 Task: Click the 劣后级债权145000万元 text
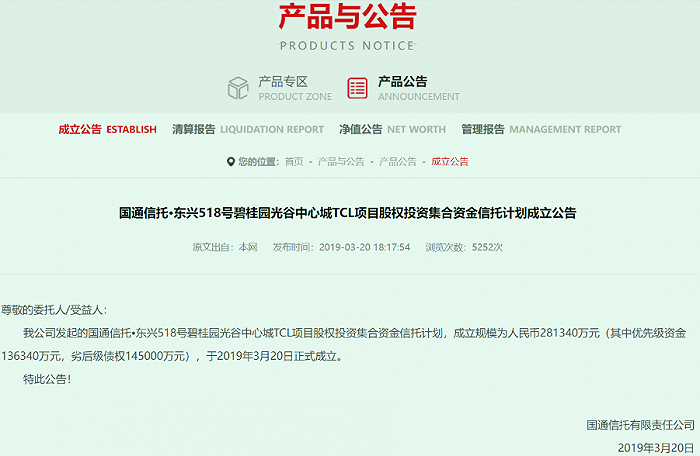(x=127, y=356)
